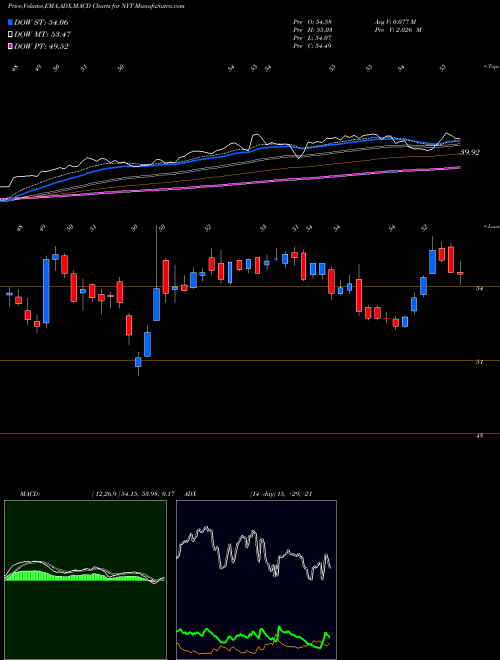This screenshot has height=660, width=500.
Task: Click the 54 price axis label
Action: [x=479, y=288]
